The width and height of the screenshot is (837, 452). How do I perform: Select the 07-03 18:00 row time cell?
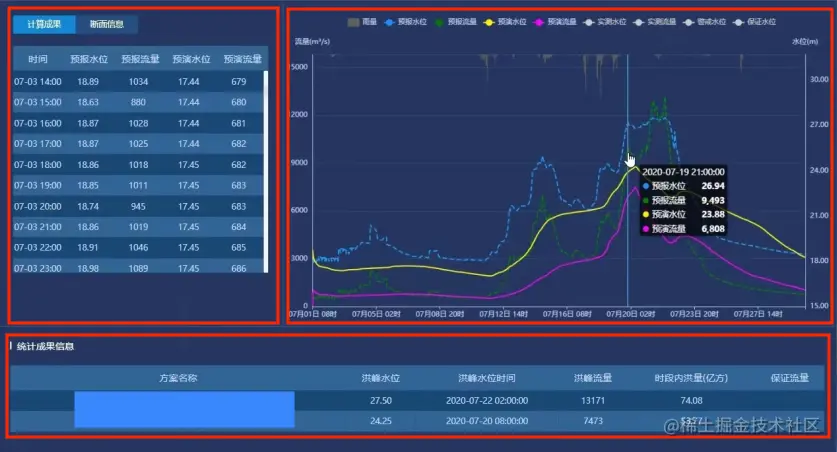click(x=38, y=165)
